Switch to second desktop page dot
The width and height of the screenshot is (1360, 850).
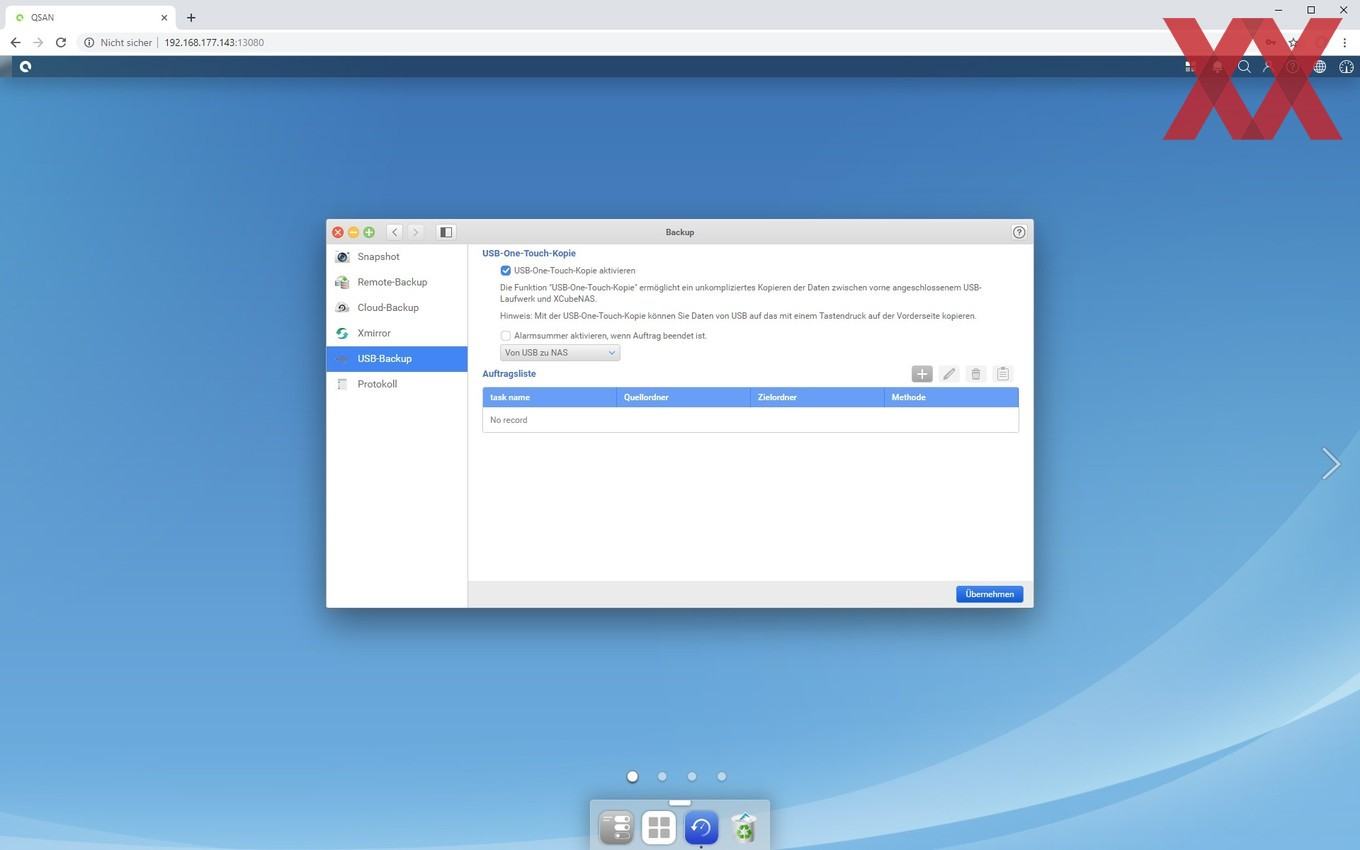(662, 776)
